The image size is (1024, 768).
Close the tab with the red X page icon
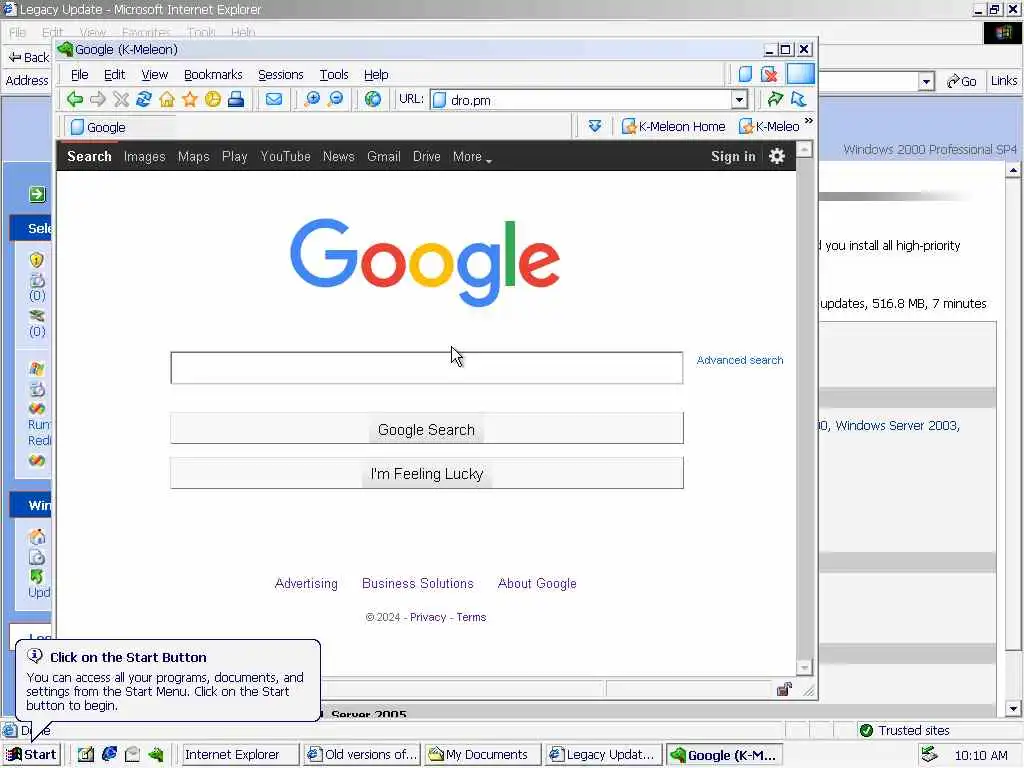coord(769,74)
